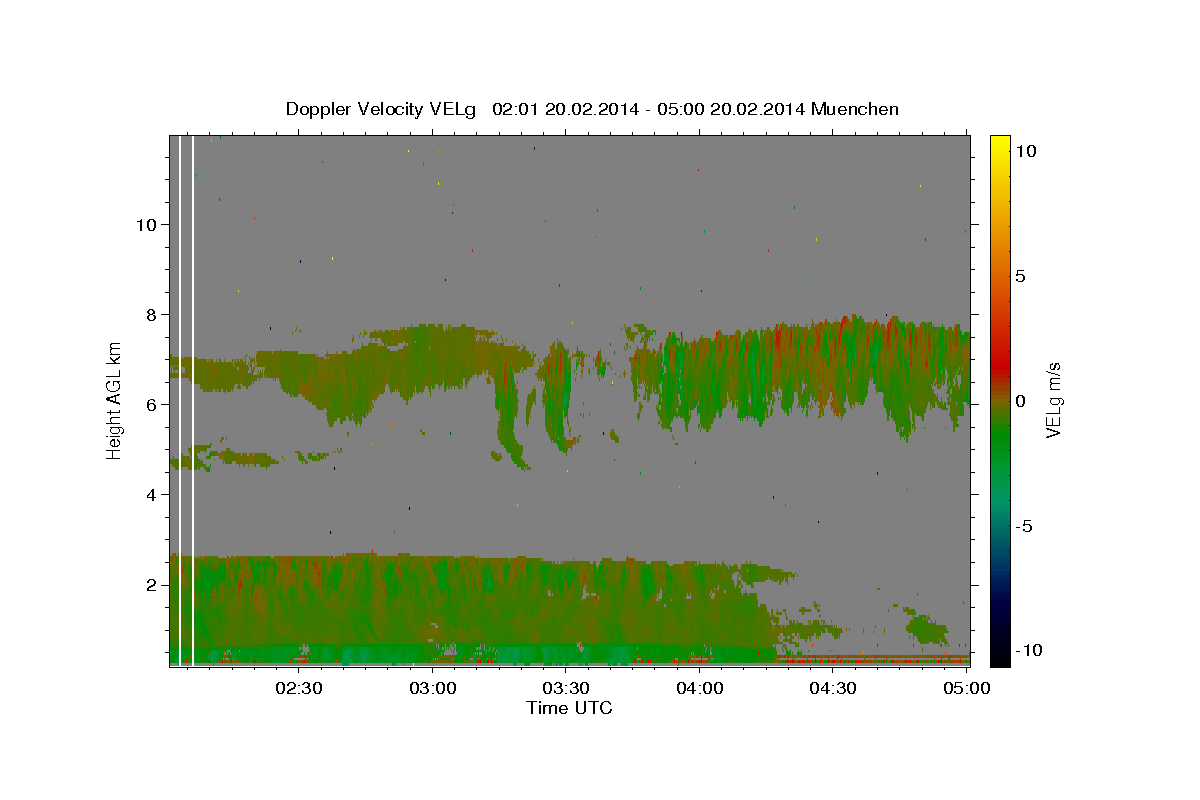Click the black bottom of the colorbar
1200x800 pixels.
pyautogui.click(x=999, y=655)
